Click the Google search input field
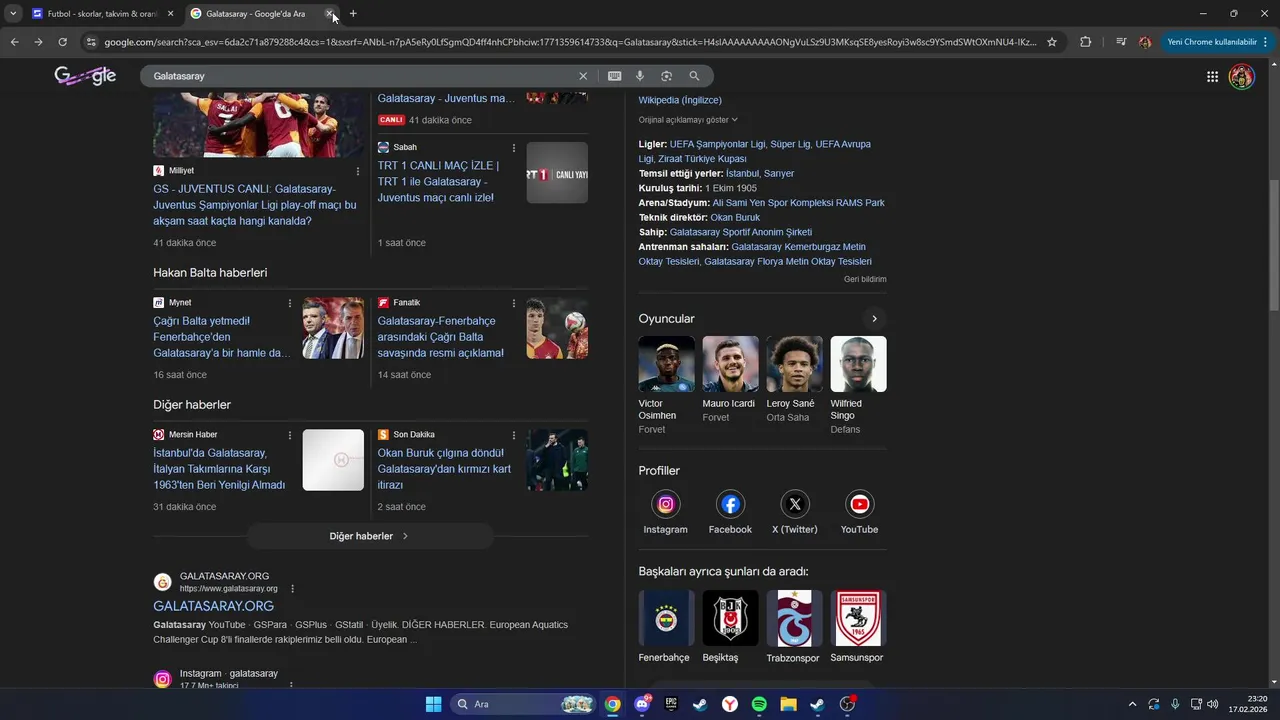The width and height of the screenshot is (1280, 720). click(360, 76)
